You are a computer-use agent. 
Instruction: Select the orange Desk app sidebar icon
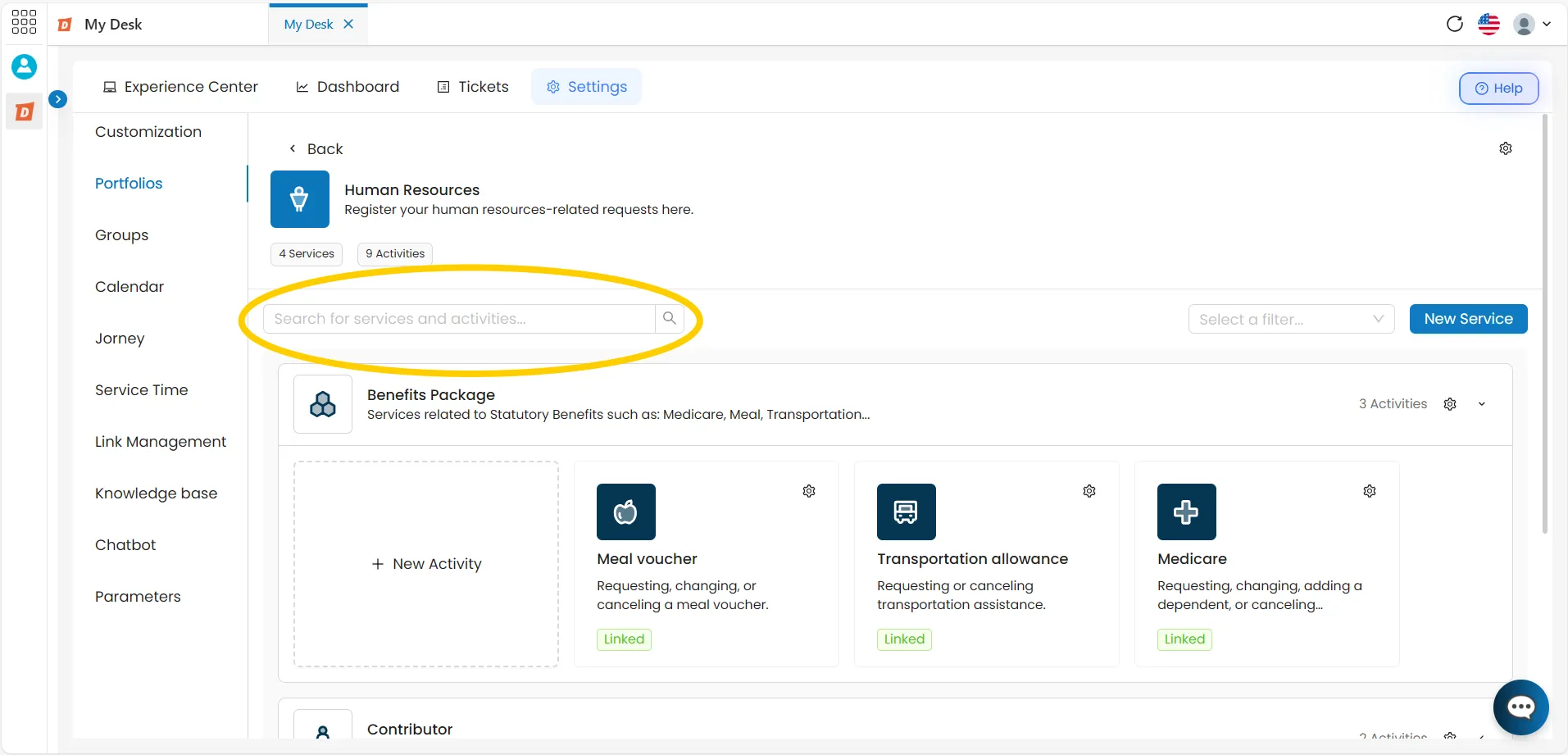[x=25, y=111]
